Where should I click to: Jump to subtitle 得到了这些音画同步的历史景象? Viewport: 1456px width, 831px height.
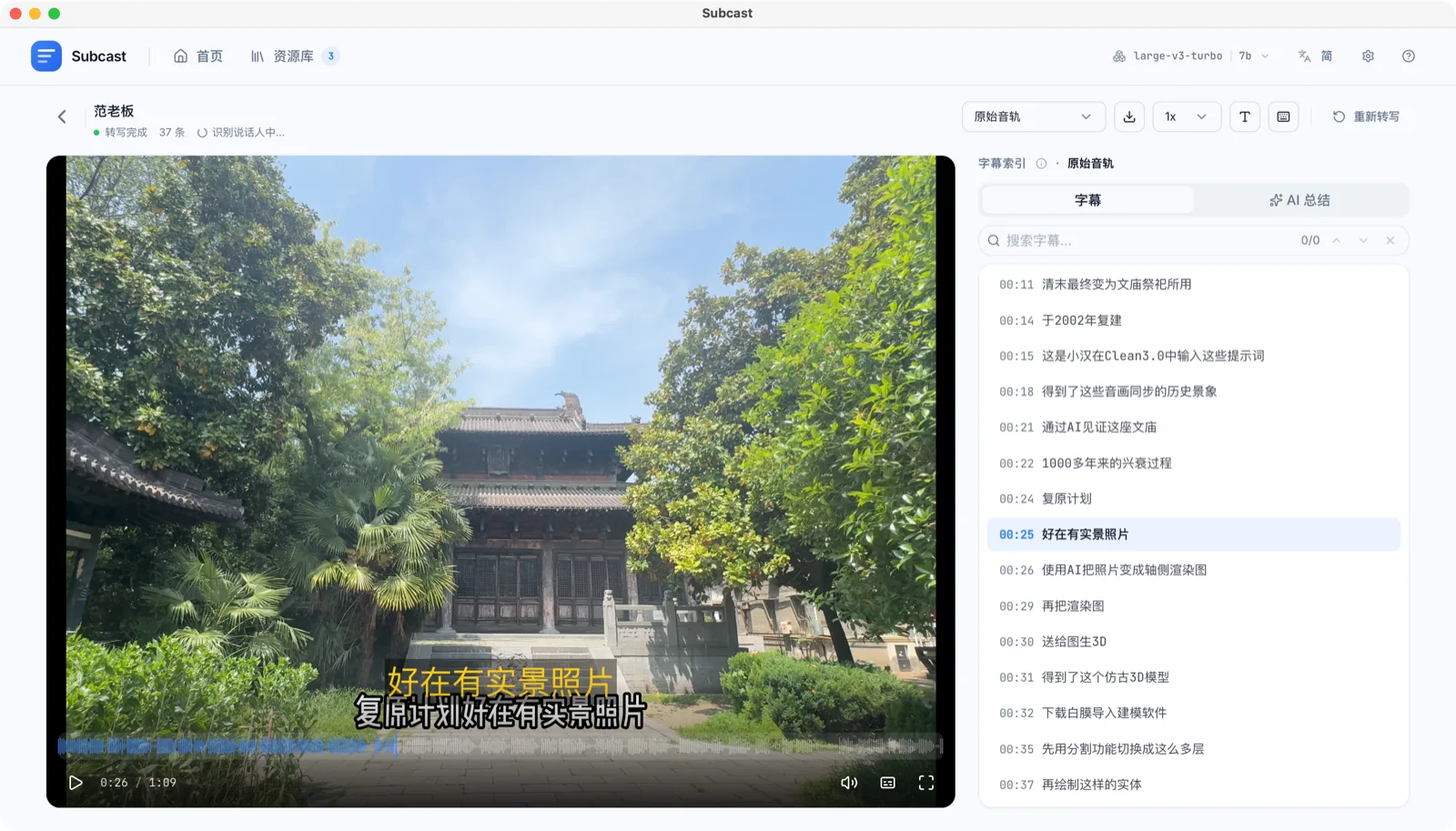(1193, 391)
